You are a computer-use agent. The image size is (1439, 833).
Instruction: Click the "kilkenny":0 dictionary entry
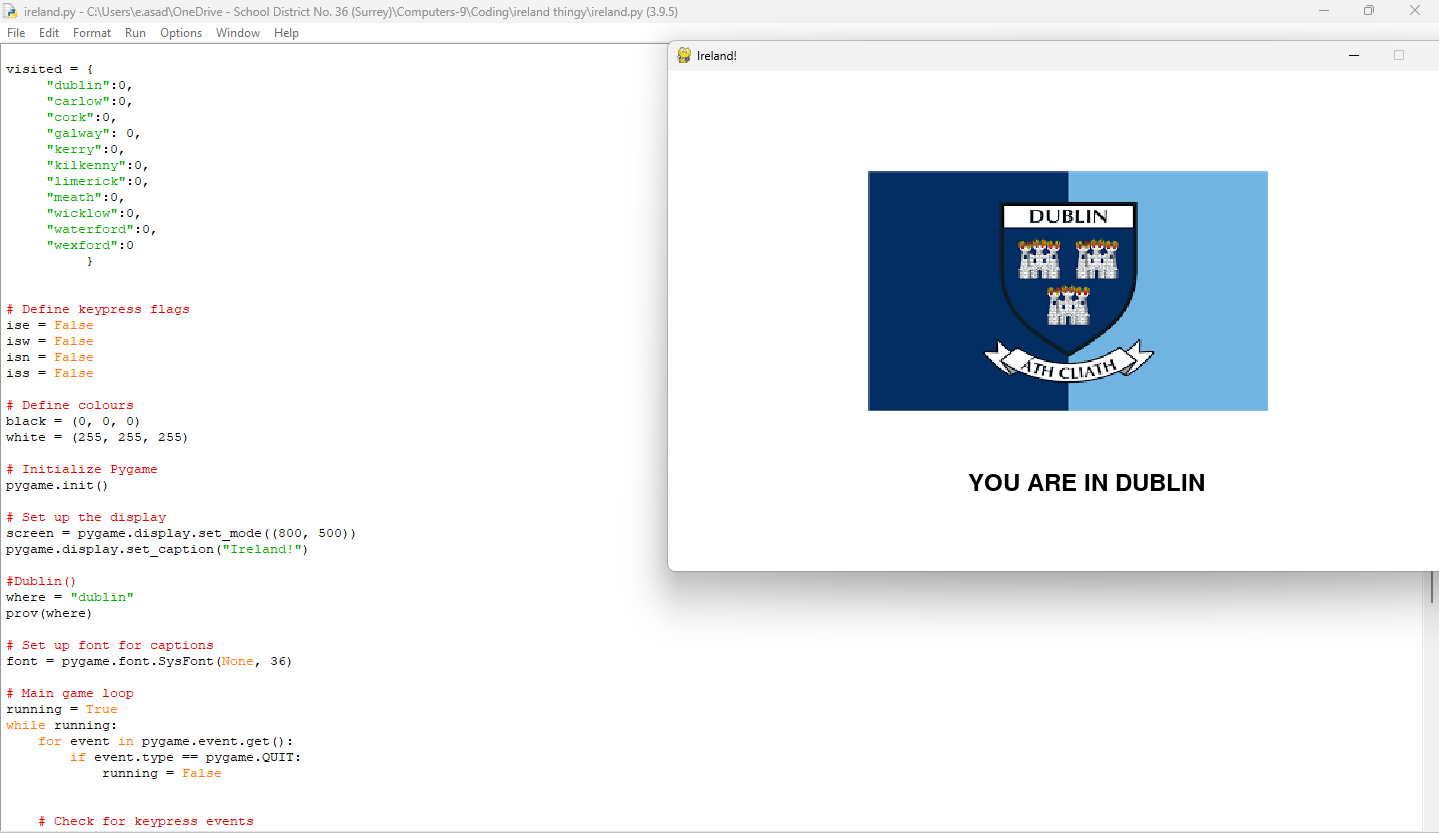(x=98, y=165)
